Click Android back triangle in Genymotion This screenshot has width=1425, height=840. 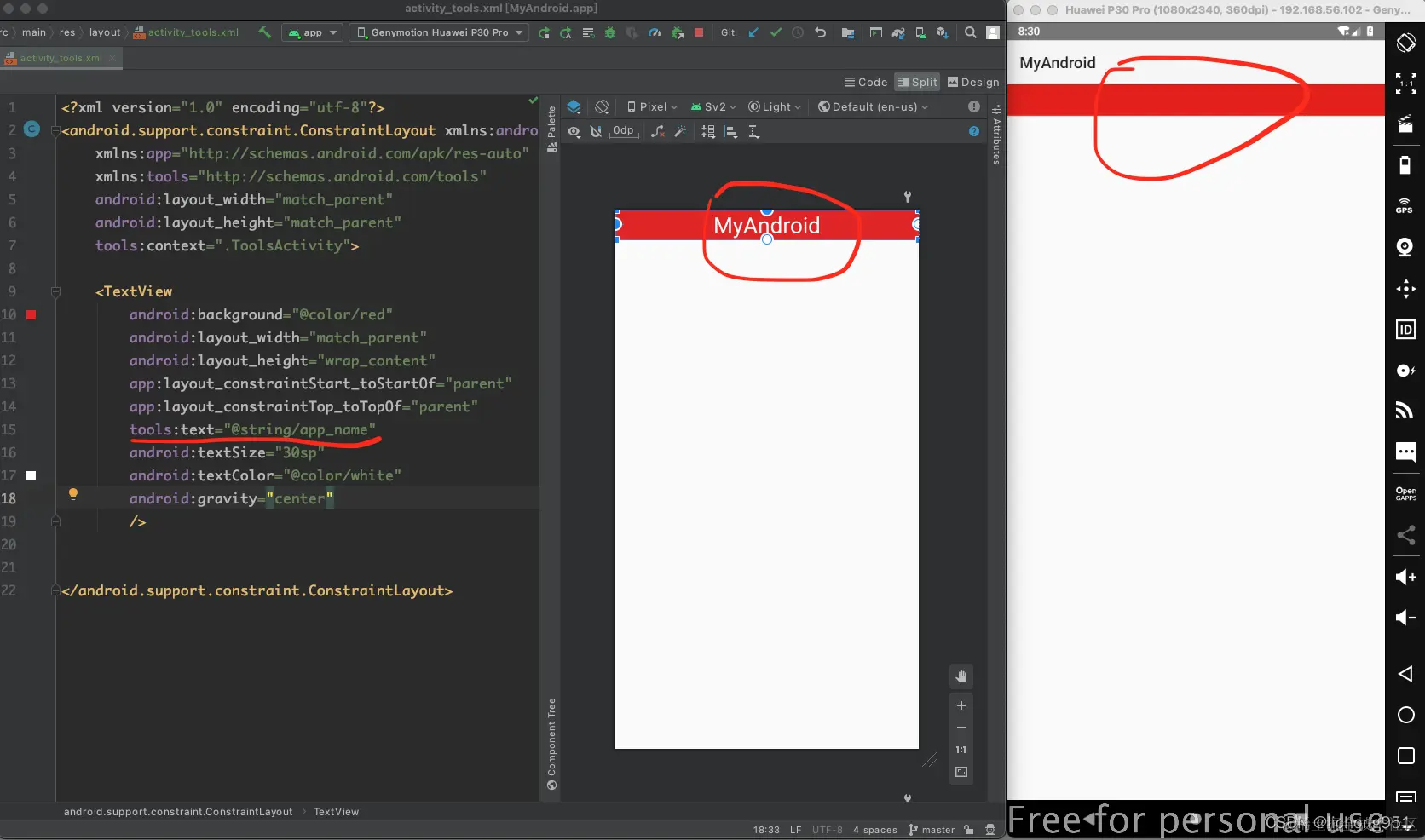point(1405,674)
